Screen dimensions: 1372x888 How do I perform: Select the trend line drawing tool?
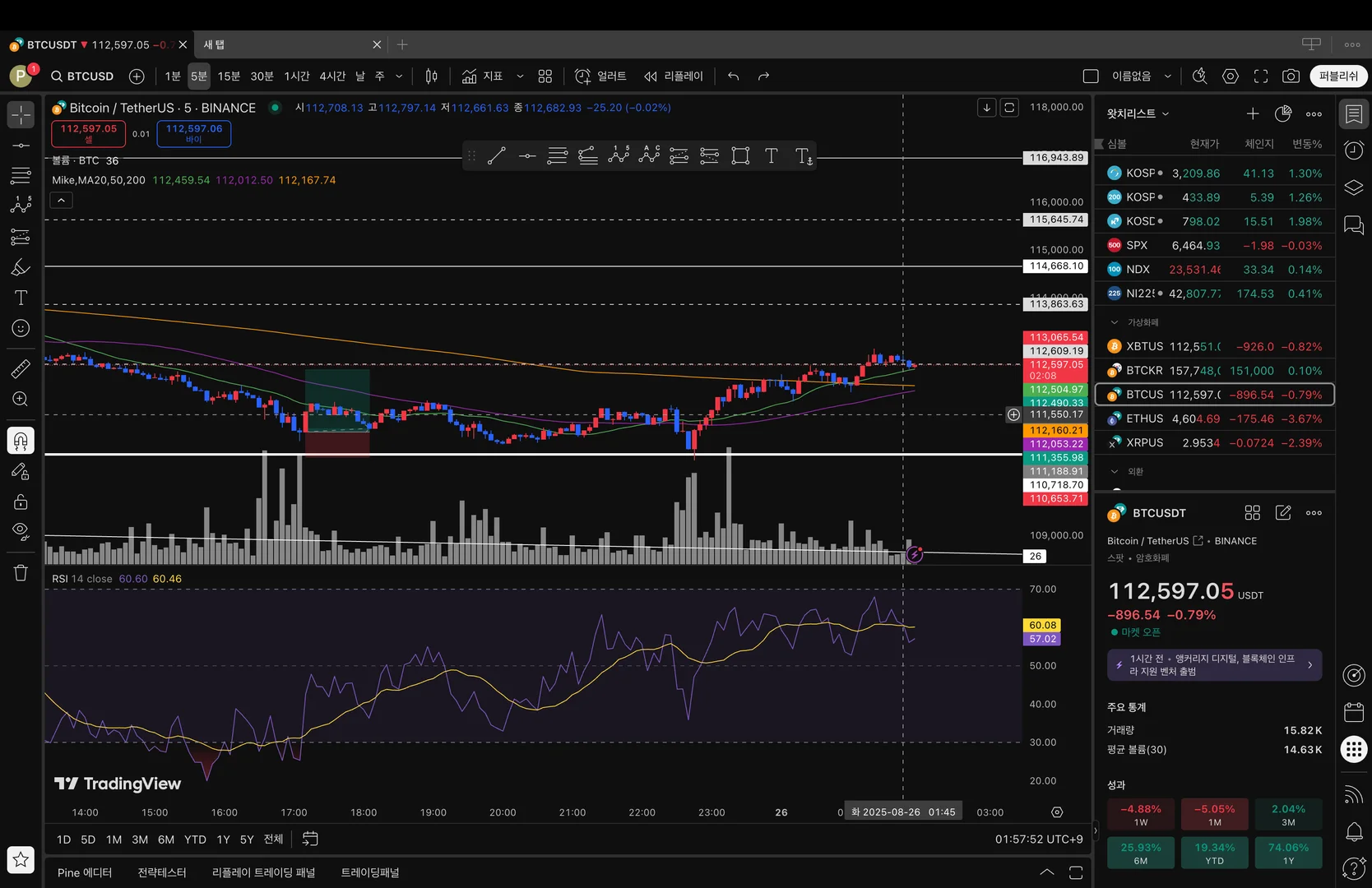click(21, 146)
